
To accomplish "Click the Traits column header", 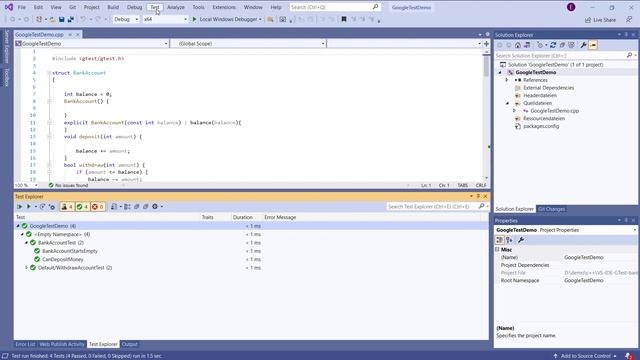I will (x=207, y=217).
